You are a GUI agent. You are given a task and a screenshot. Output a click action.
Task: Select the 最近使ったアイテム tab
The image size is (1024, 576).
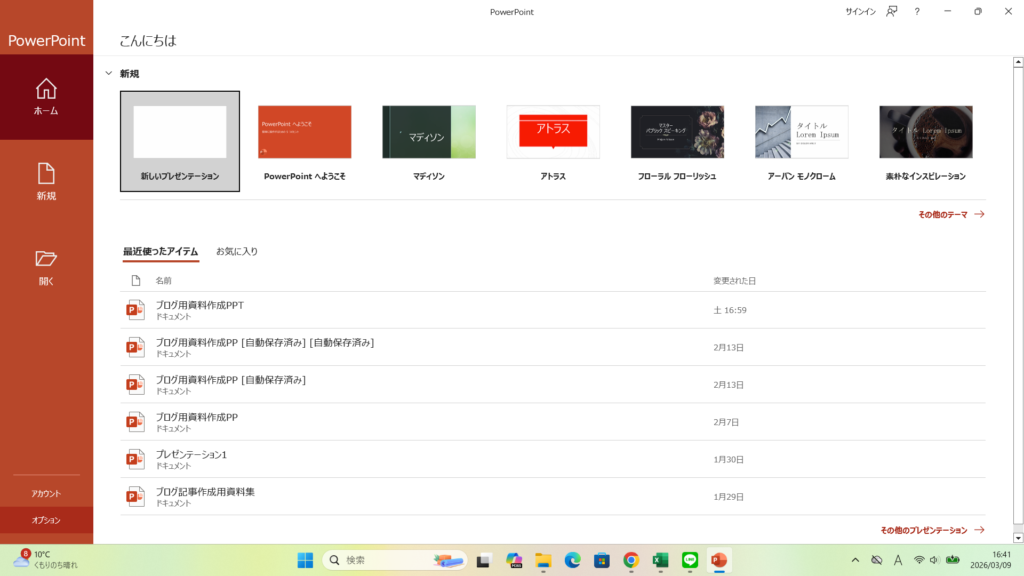pos(160,252)
